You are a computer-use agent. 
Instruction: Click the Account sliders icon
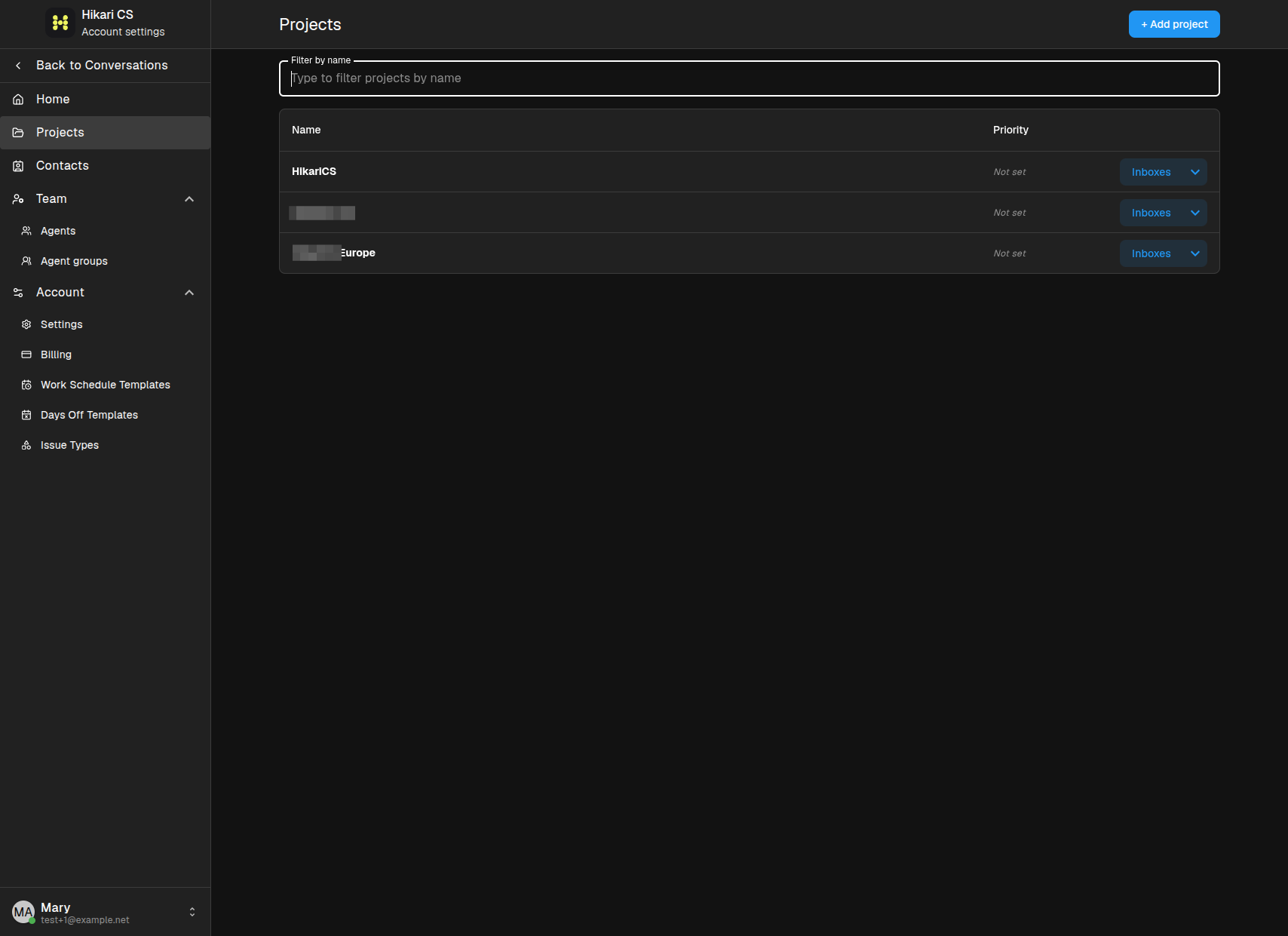click(x=18, y=293)
